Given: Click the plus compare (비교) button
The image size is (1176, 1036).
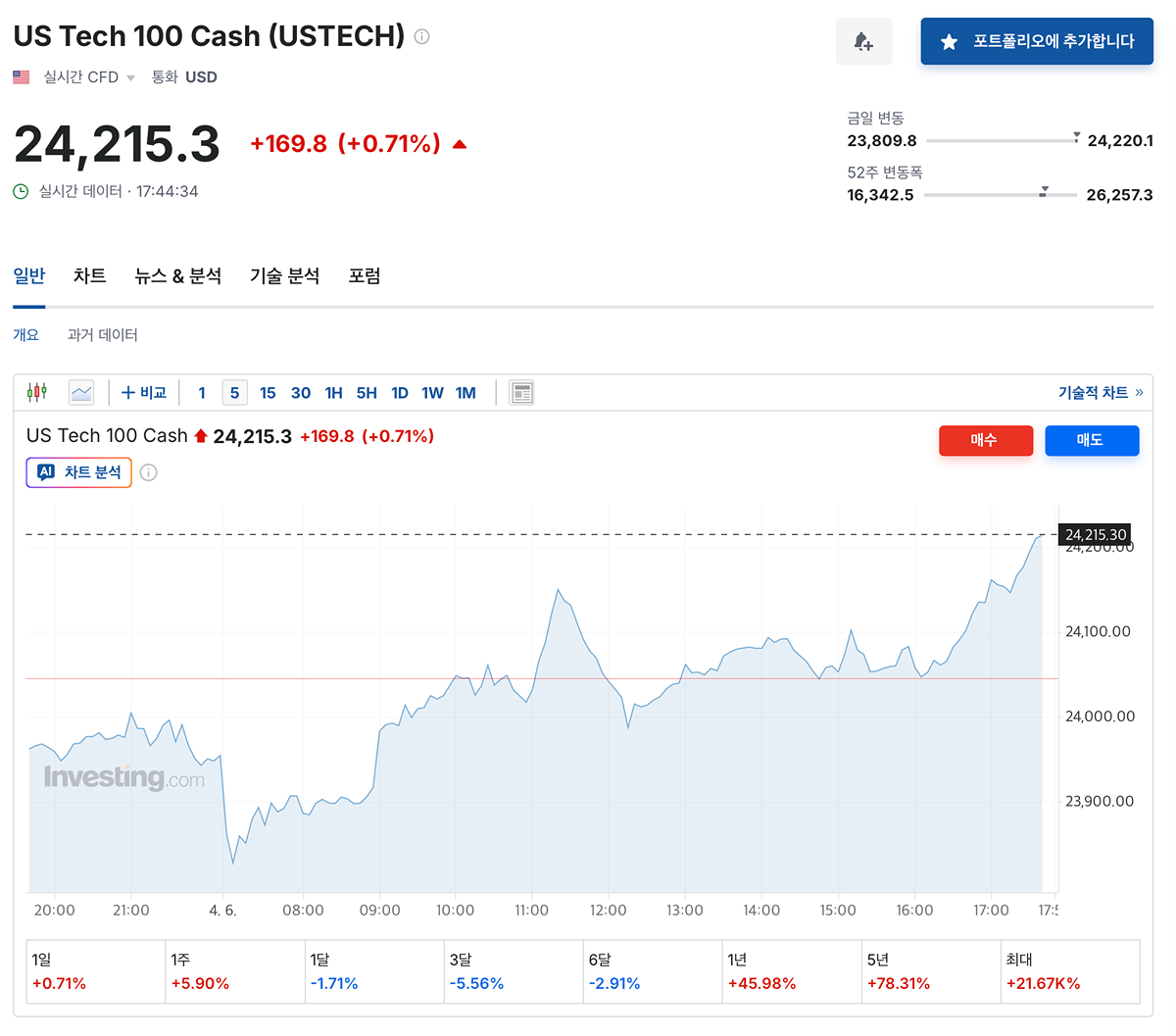Looking at the screenshot, I should click(x=144, y=393).
